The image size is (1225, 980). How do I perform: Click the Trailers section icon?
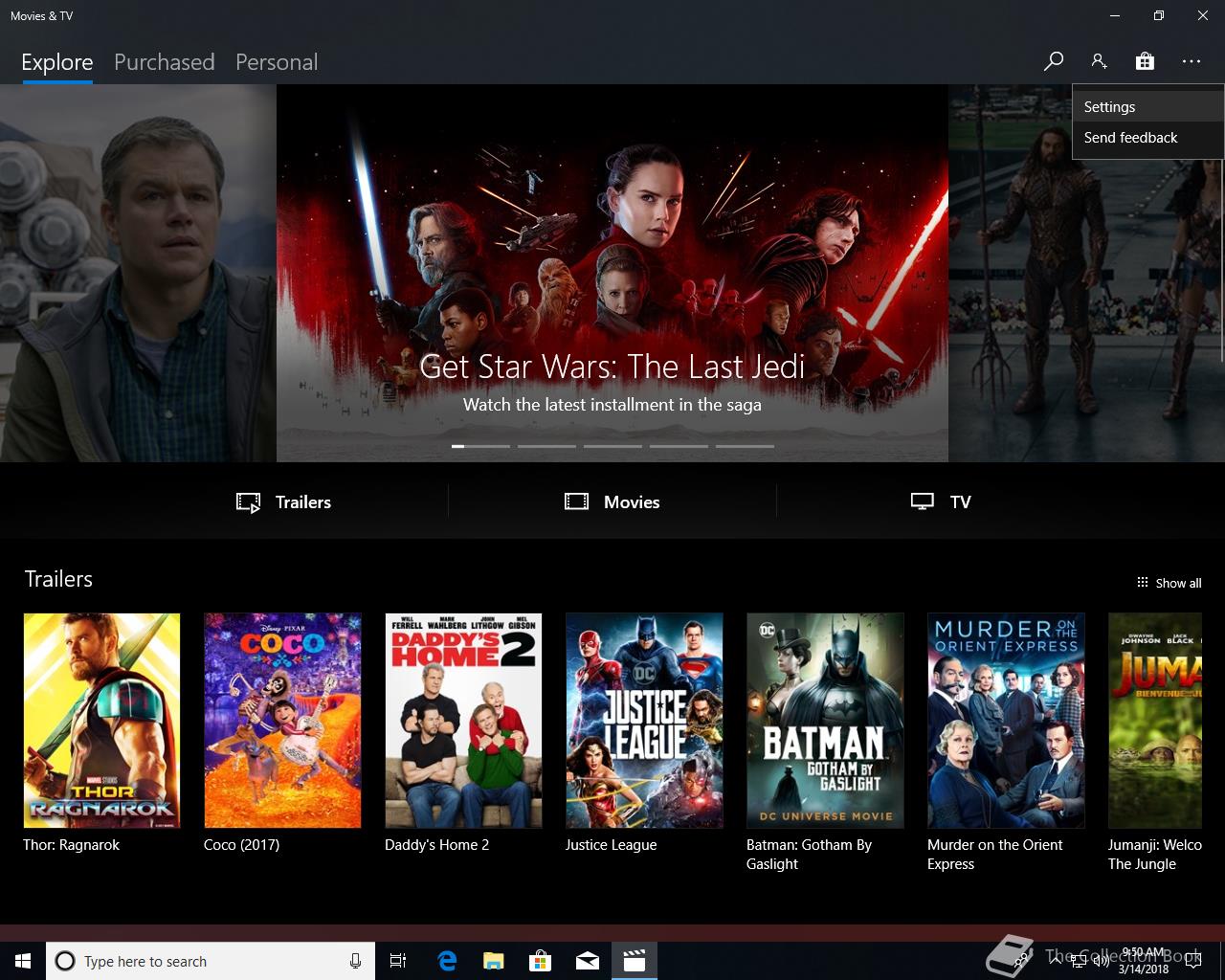[248, 502]
